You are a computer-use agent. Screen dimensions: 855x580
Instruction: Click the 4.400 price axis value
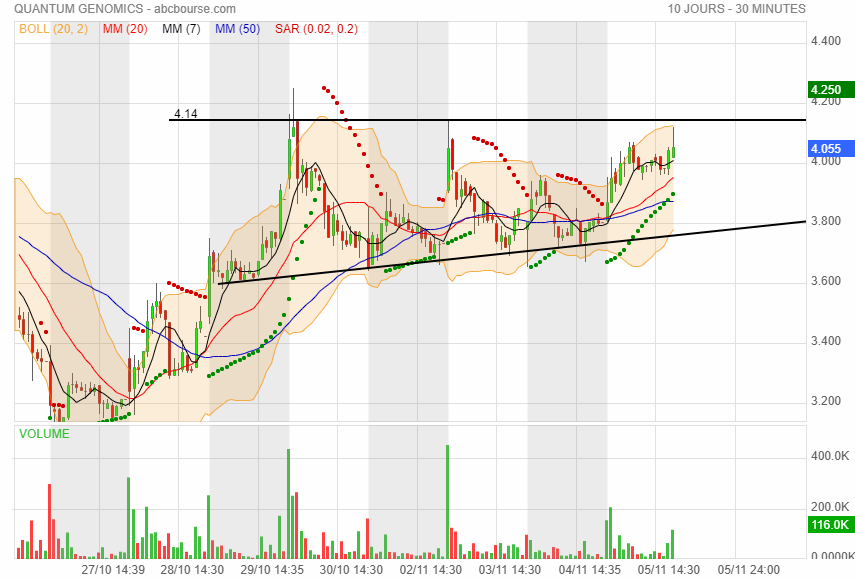(826, 41)
